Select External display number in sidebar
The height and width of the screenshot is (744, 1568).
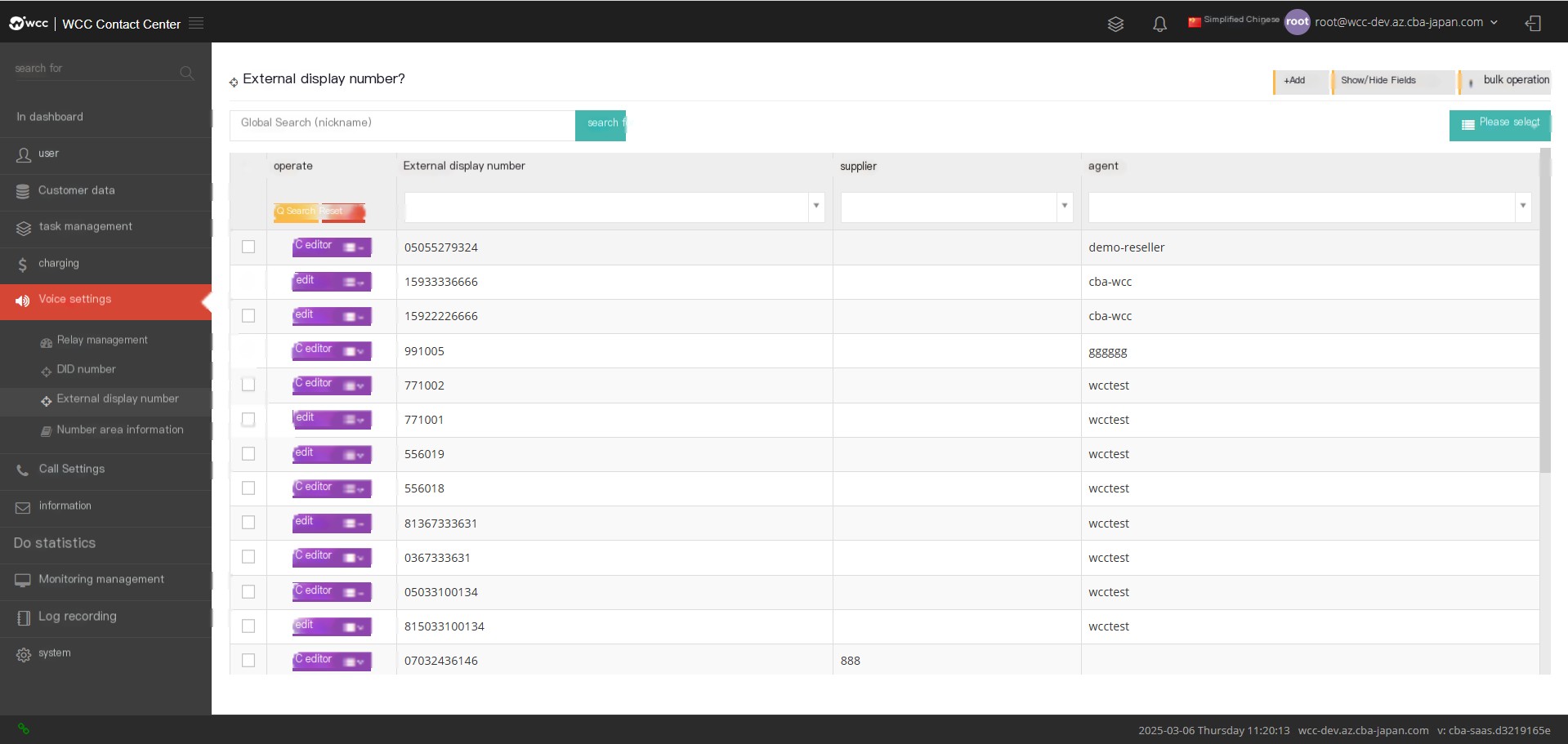click(x=105, y=399)
